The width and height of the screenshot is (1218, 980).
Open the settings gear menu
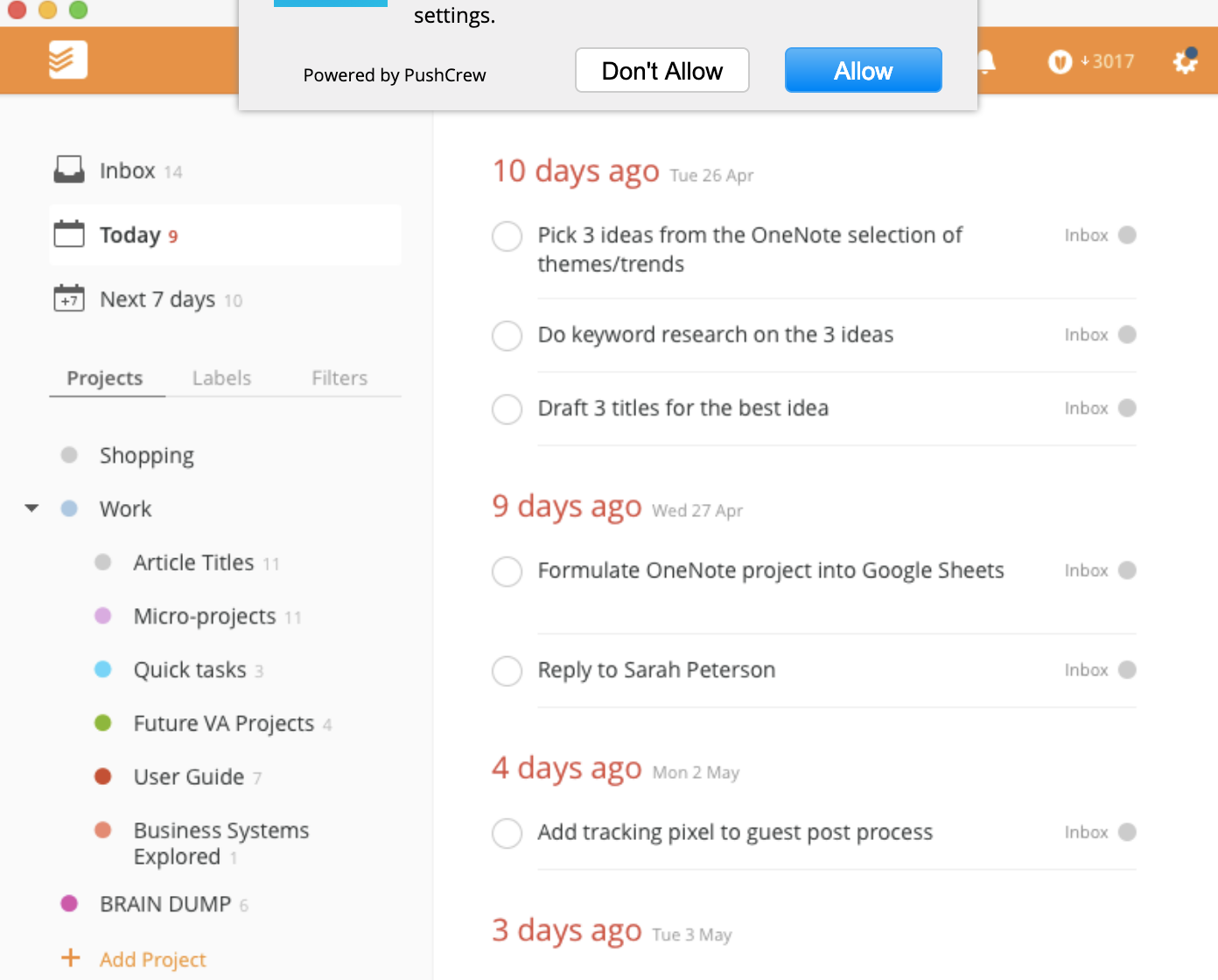1185,61
